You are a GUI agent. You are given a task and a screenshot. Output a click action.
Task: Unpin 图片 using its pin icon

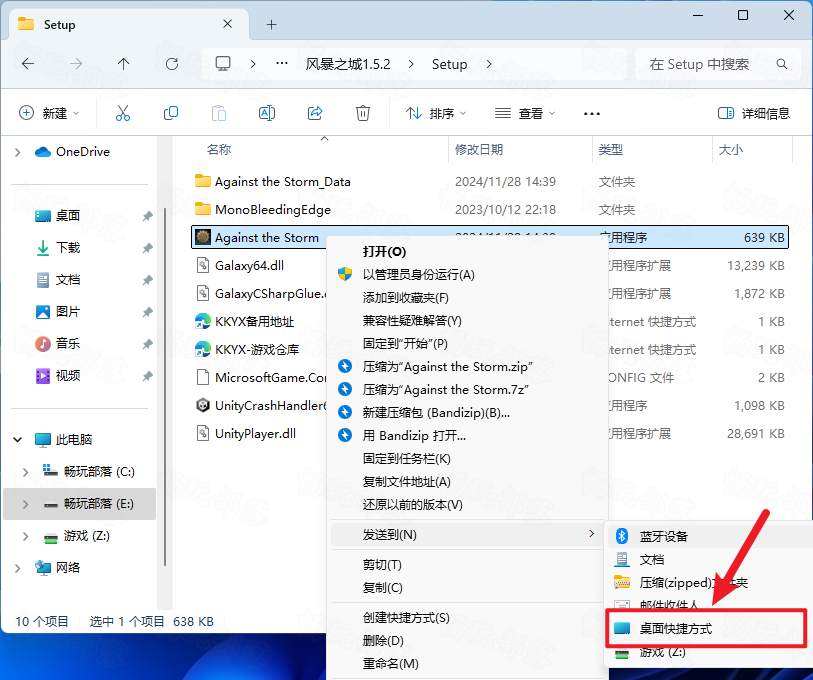tap(148, 312)
